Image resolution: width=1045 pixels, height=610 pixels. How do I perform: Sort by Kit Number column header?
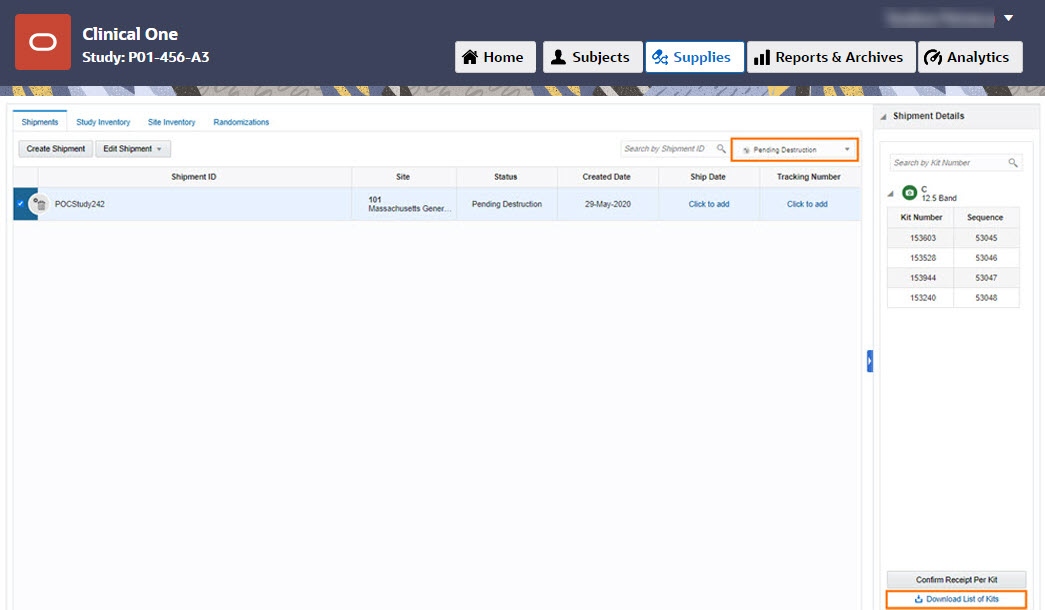point(921,217)
